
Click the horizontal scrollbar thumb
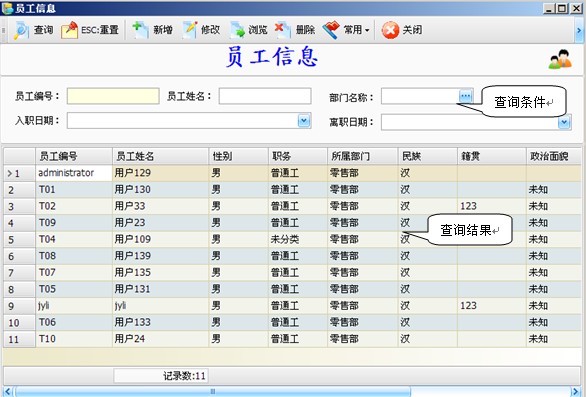(213, 391)
